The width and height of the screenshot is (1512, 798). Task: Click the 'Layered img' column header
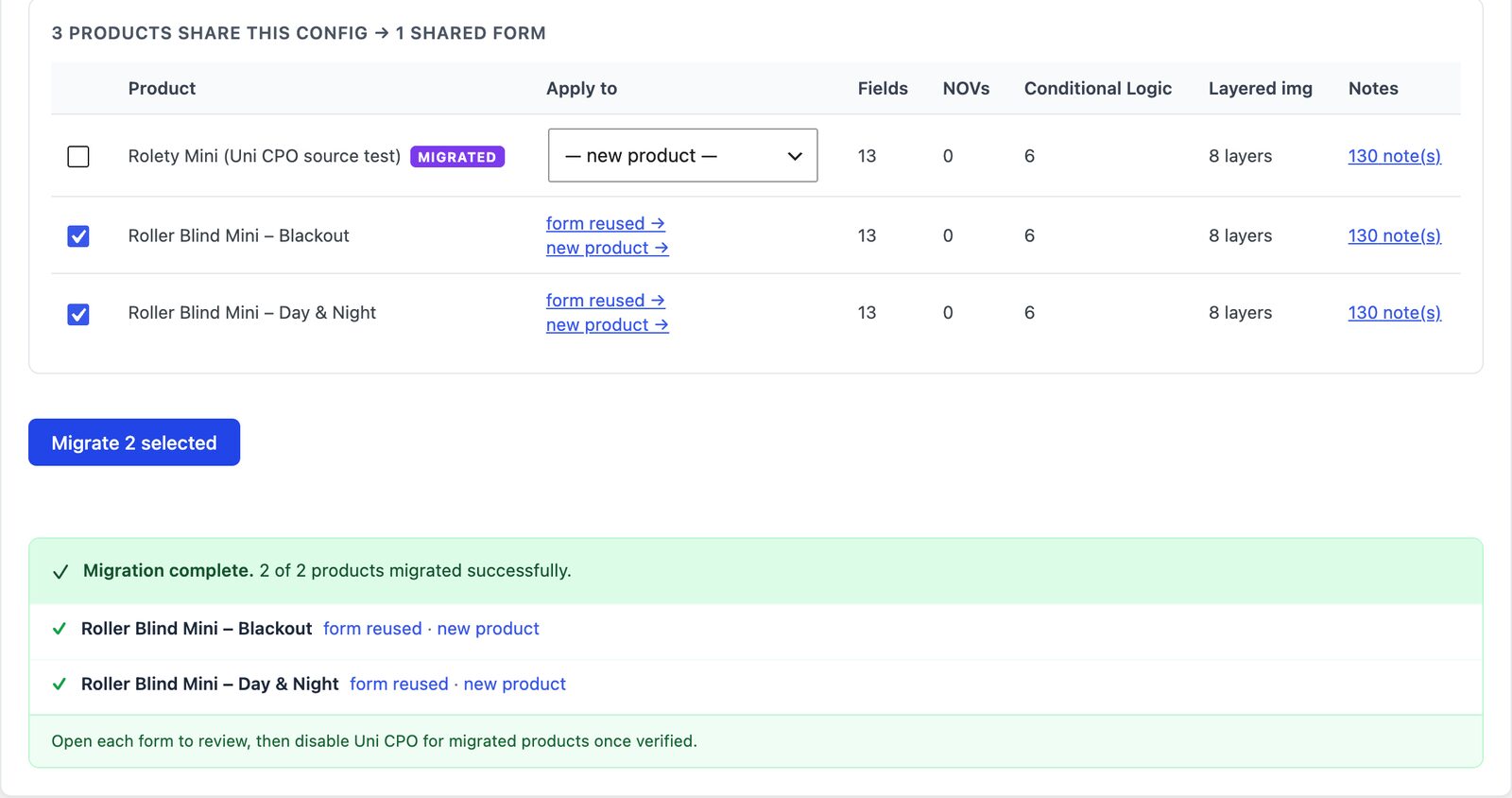1261,88
